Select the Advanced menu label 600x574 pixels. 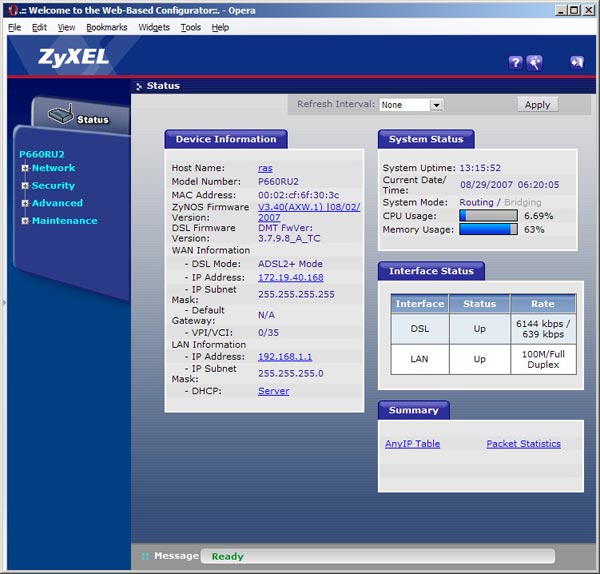57,203
